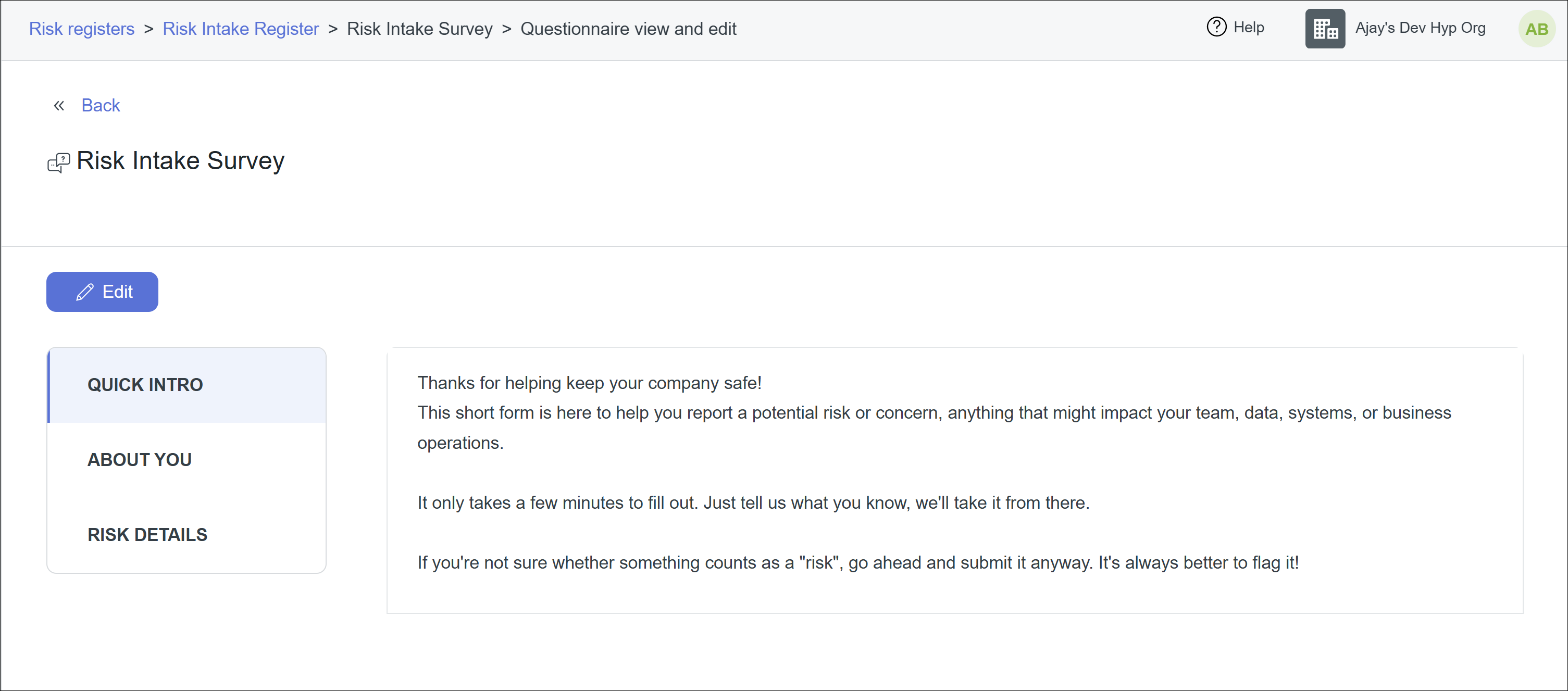1568x691 pixels.
Task: Select Questionnaire view and edit breadcrumb entry
Action: click(628, 28)
